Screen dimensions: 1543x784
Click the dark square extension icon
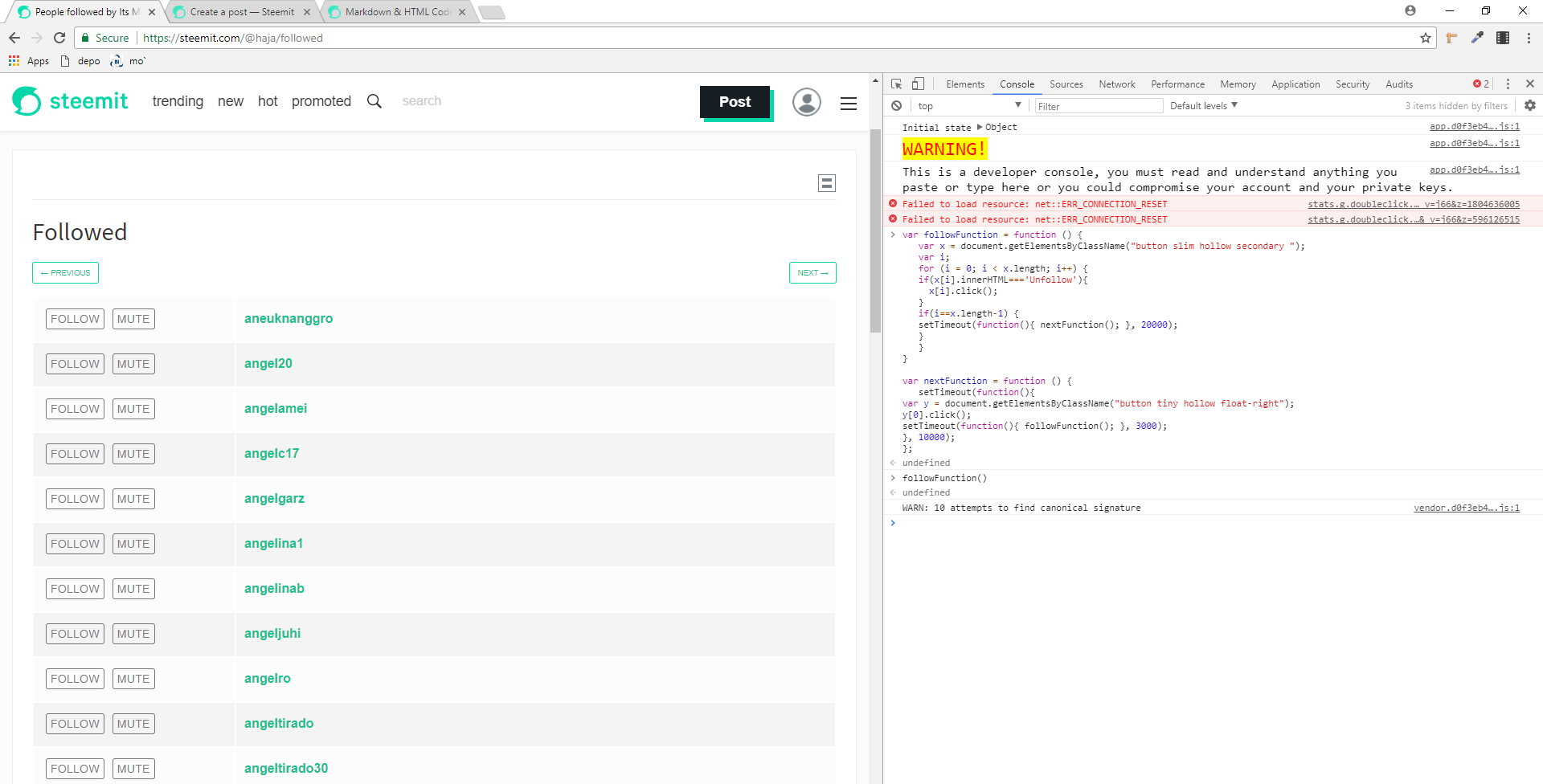1503,38
